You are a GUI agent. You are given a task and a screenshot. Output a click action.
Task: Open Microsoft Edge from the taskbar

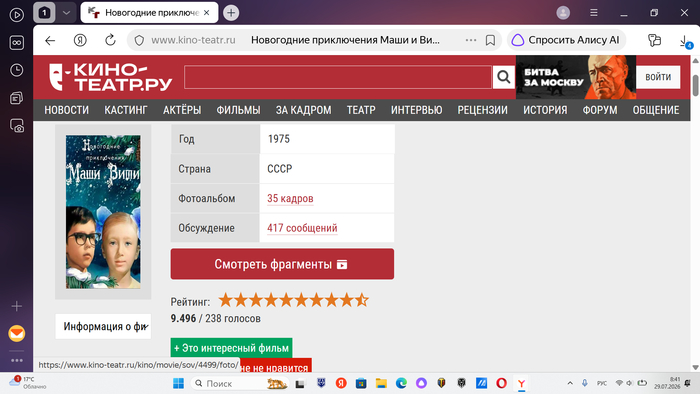click(x=401, y=383)
